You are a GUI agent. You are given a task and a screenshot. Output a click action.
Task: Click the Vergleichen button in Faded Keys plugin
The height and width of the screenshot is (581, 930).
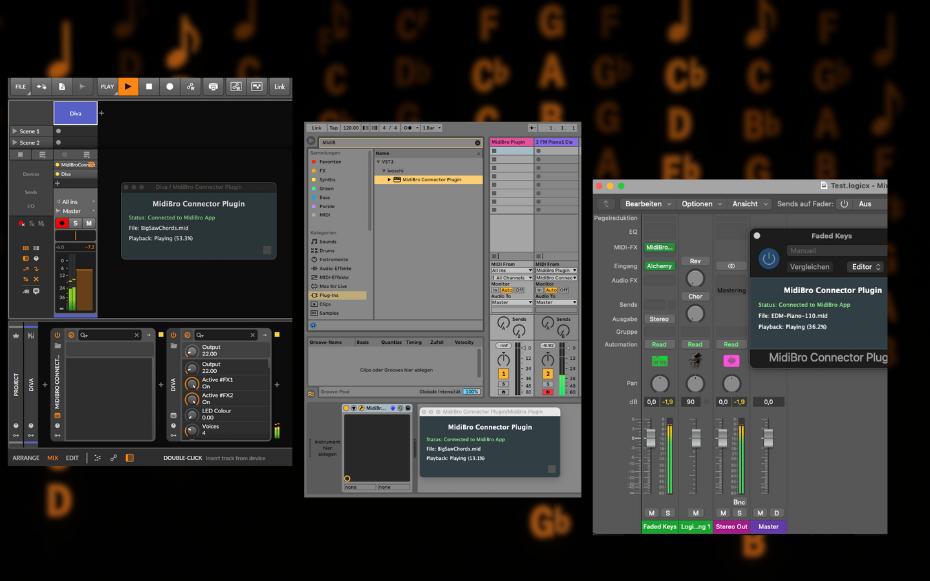click(810, 267)
